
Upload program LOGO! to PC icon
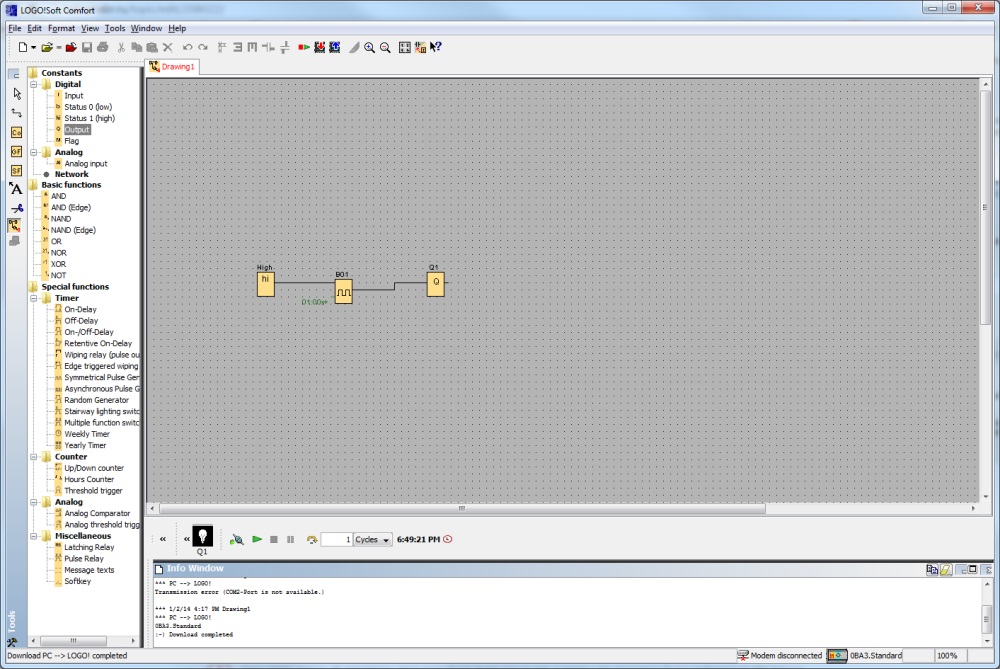pyautogui.click(x=334, y=47)
